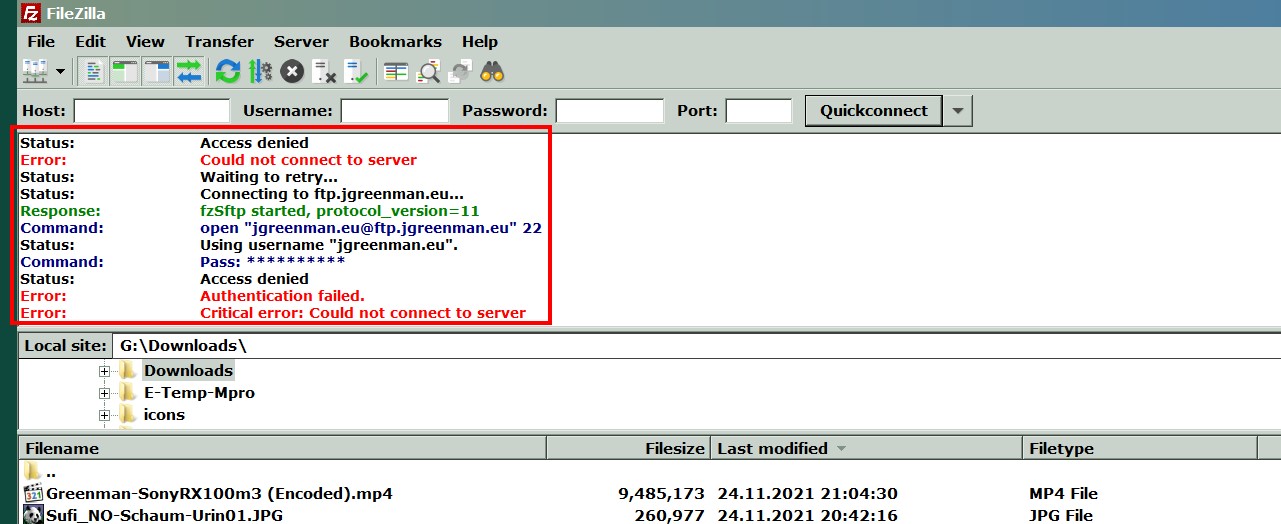Toggle local directory tree display
Screen dimensions: 1281x524
point(125,71)
